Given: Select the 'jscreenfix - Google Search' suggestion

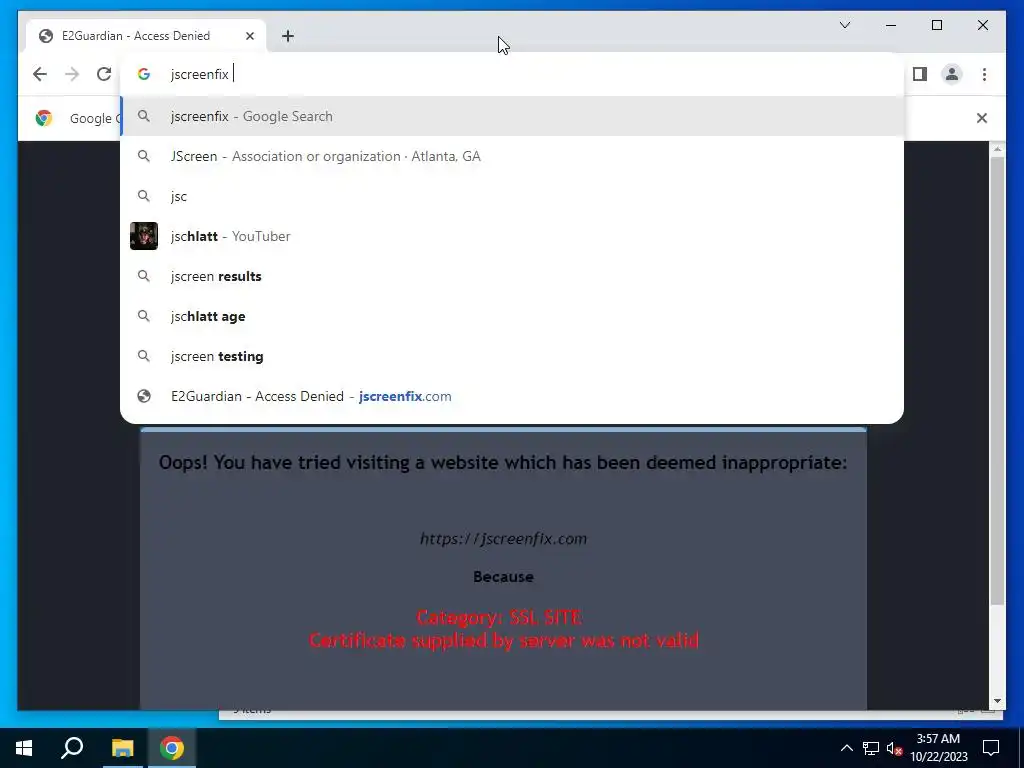Looking at the screenshot, I should coord(512,116).
